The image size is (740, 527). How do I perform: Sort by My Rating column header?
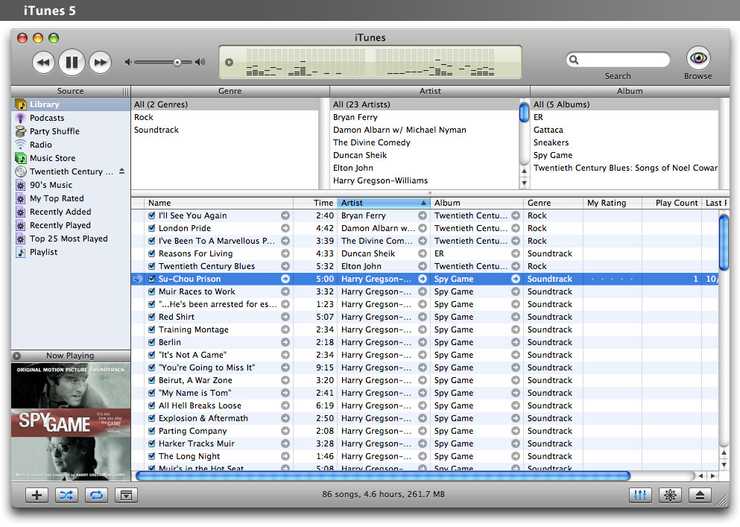coord(612,203)
